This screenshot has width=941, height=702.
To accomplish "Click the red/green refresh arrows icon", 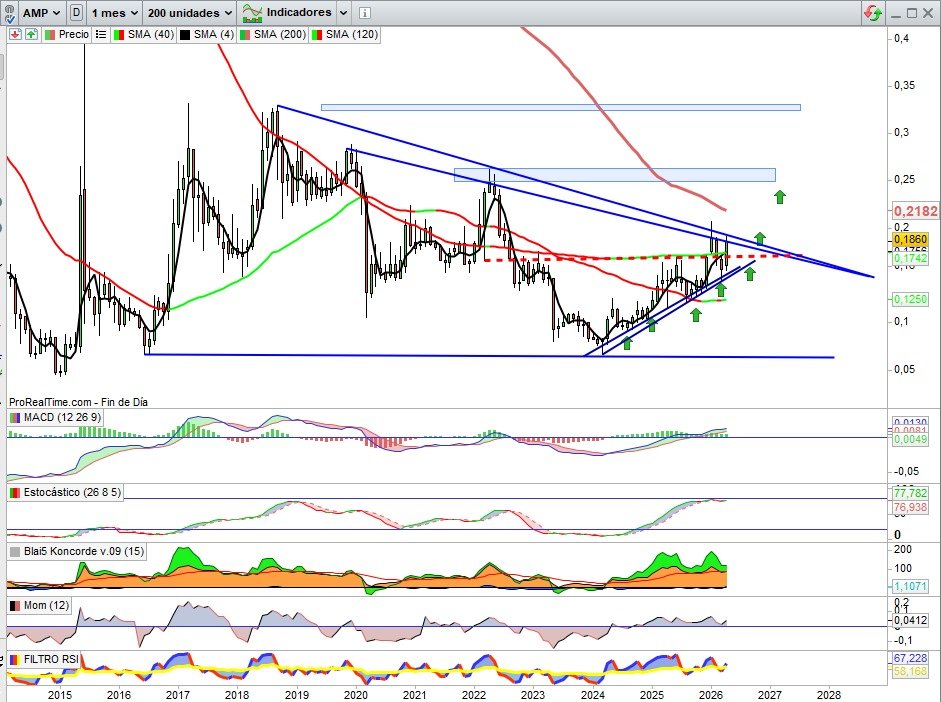I will tap(873, 13).
